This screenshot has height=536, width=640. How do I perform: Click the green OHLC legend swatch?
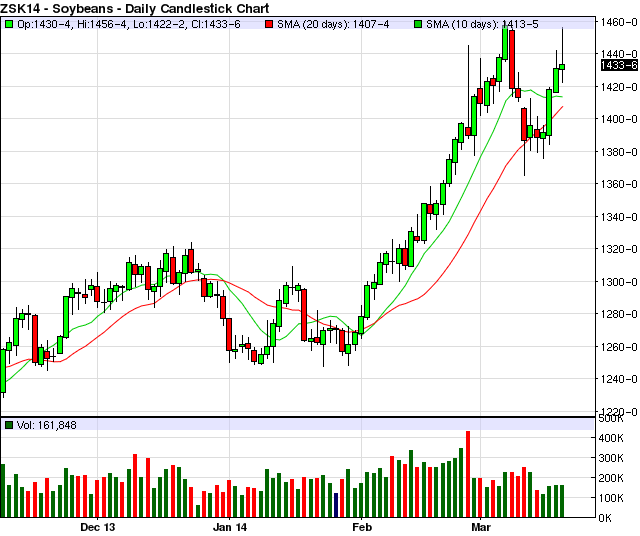coord(9,24)
